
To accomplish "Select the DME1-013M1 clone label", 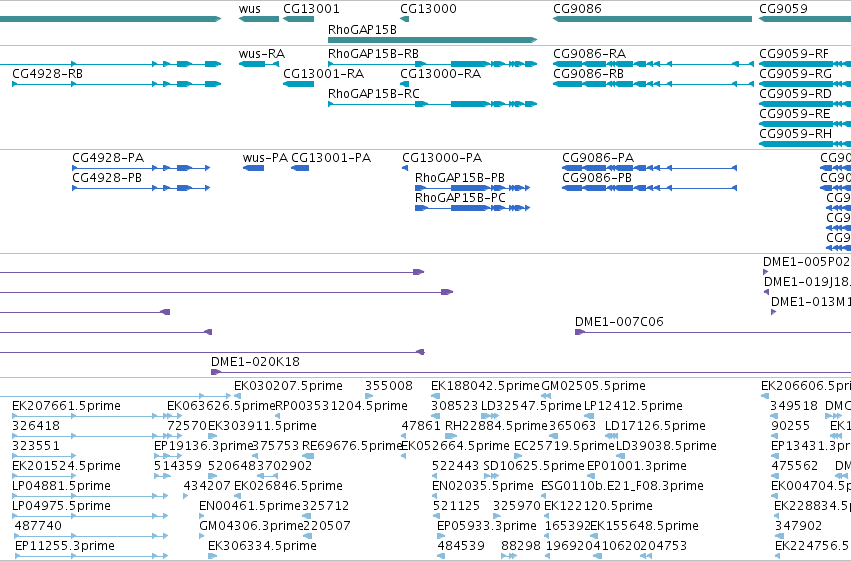I will (x=811, y=302).
